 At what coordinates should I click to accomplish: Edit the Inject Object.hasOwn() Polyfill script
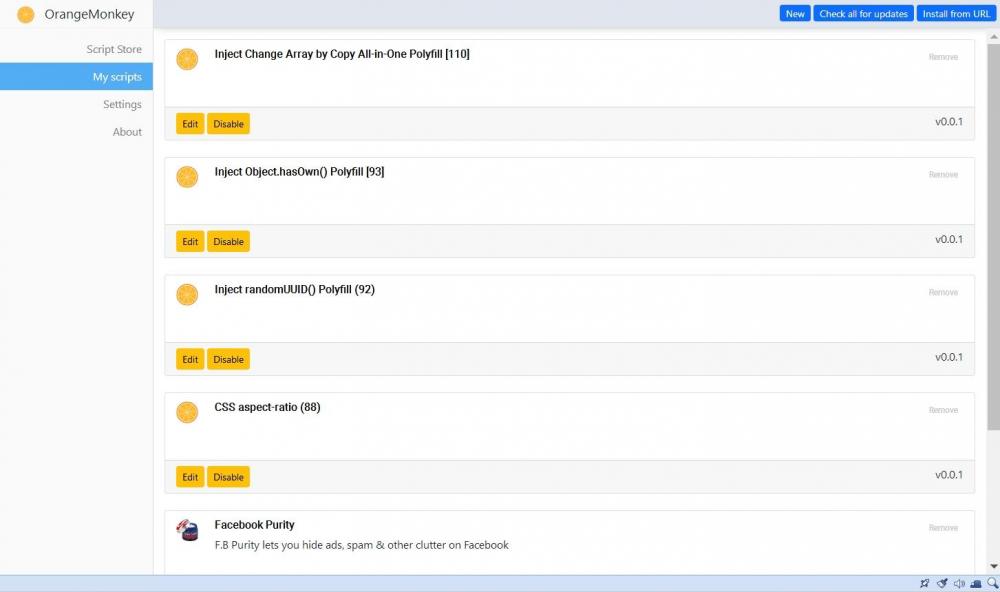[x=190, y=241]
